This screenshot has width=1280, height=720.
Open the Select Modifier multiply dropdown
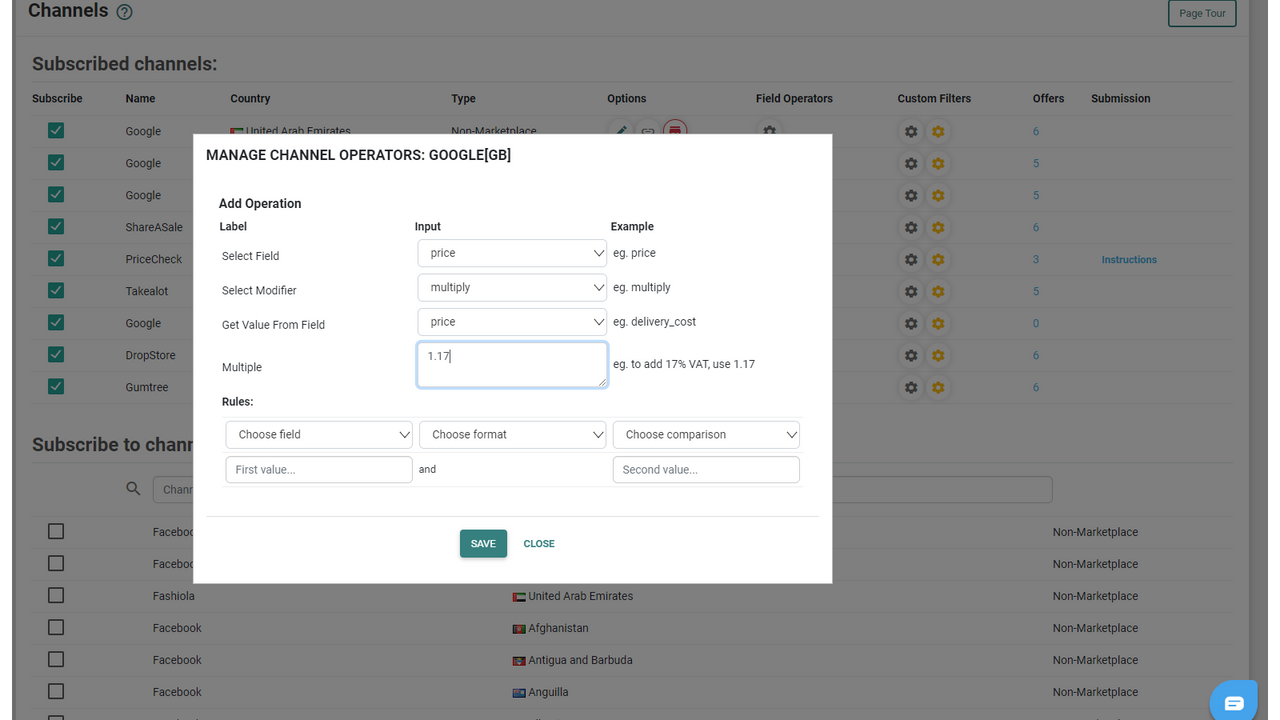[511, 287]
